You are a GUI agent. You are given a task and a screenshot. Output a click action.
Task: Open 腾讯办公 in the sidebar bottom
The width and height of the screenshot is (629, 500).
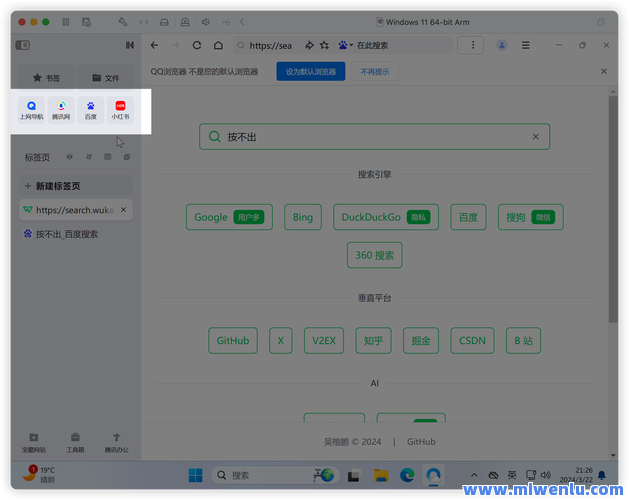click(x=116, y=443)
